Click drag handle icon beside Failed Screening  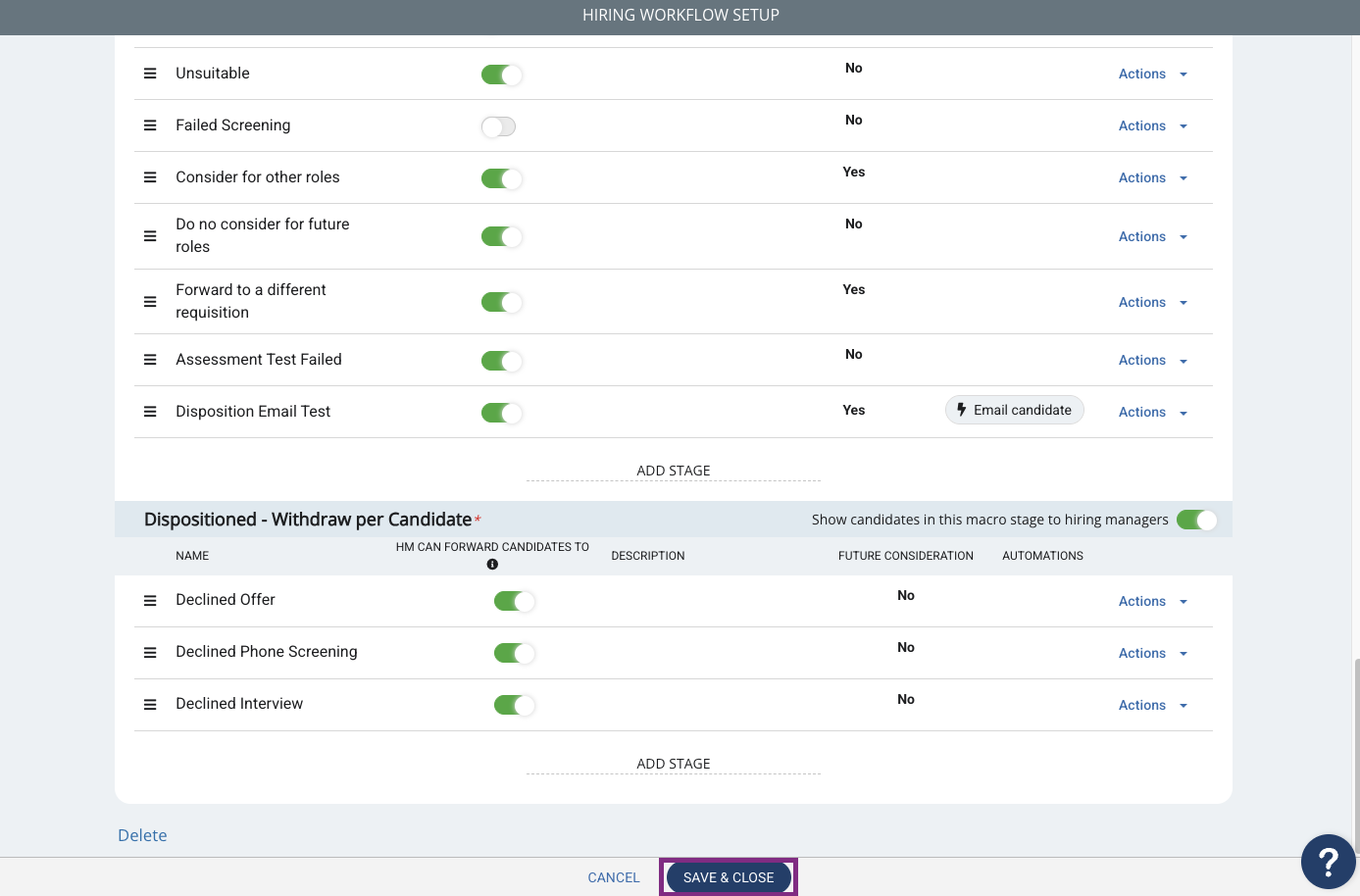[150, 125]
